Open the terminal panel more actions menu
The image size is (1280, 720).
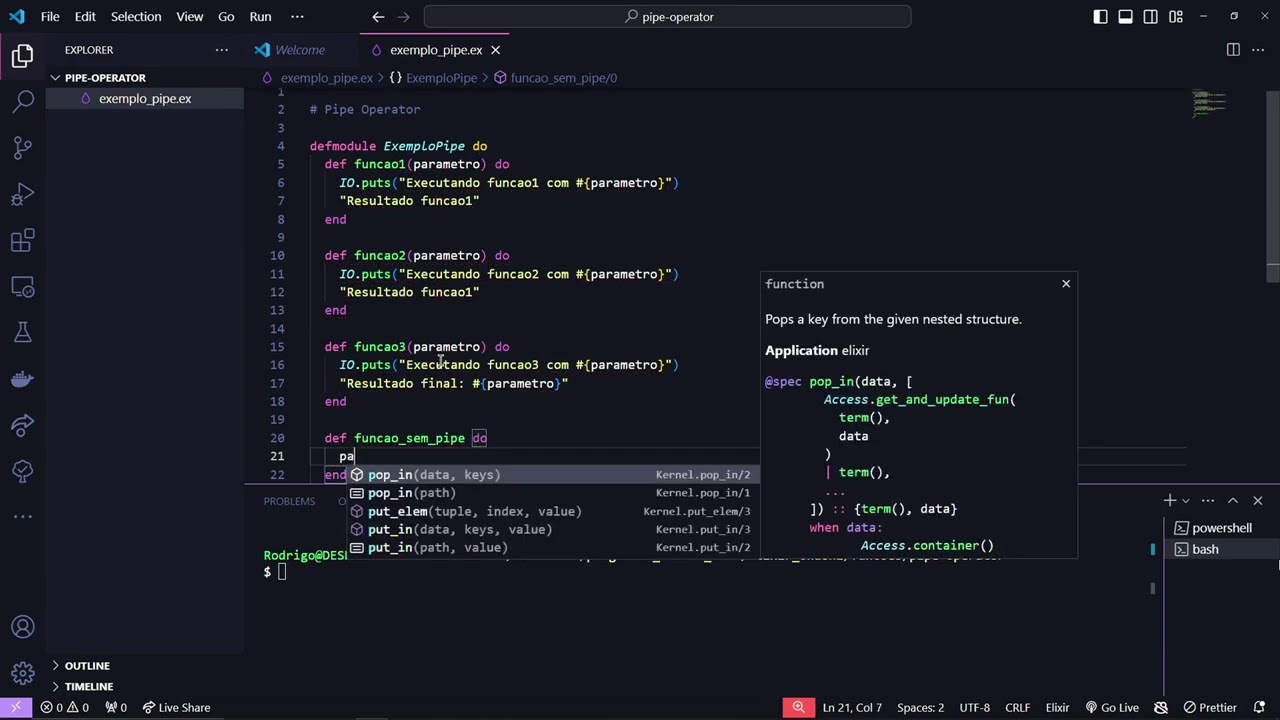(1208, 500)
